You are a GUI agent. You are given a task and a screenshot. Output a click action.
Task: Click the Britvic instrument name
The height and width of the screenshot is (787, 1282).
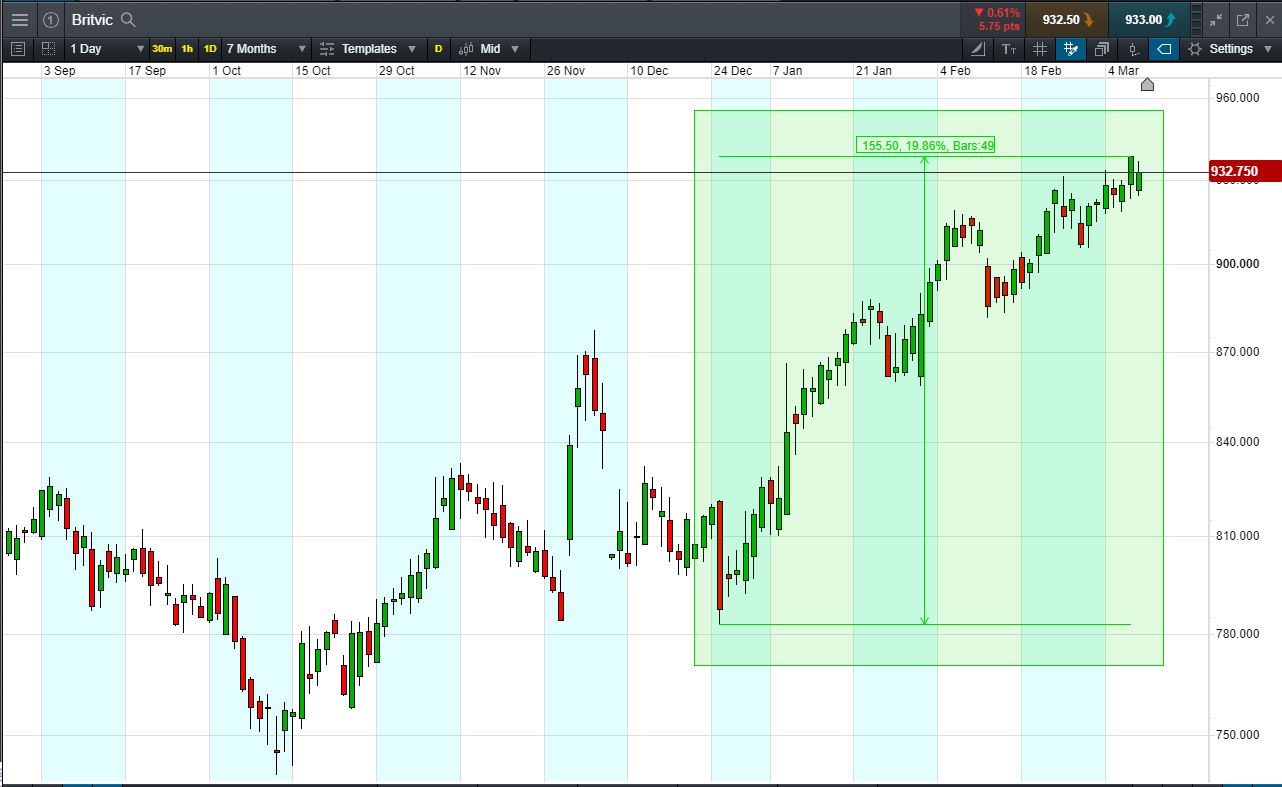pos(92,20)
